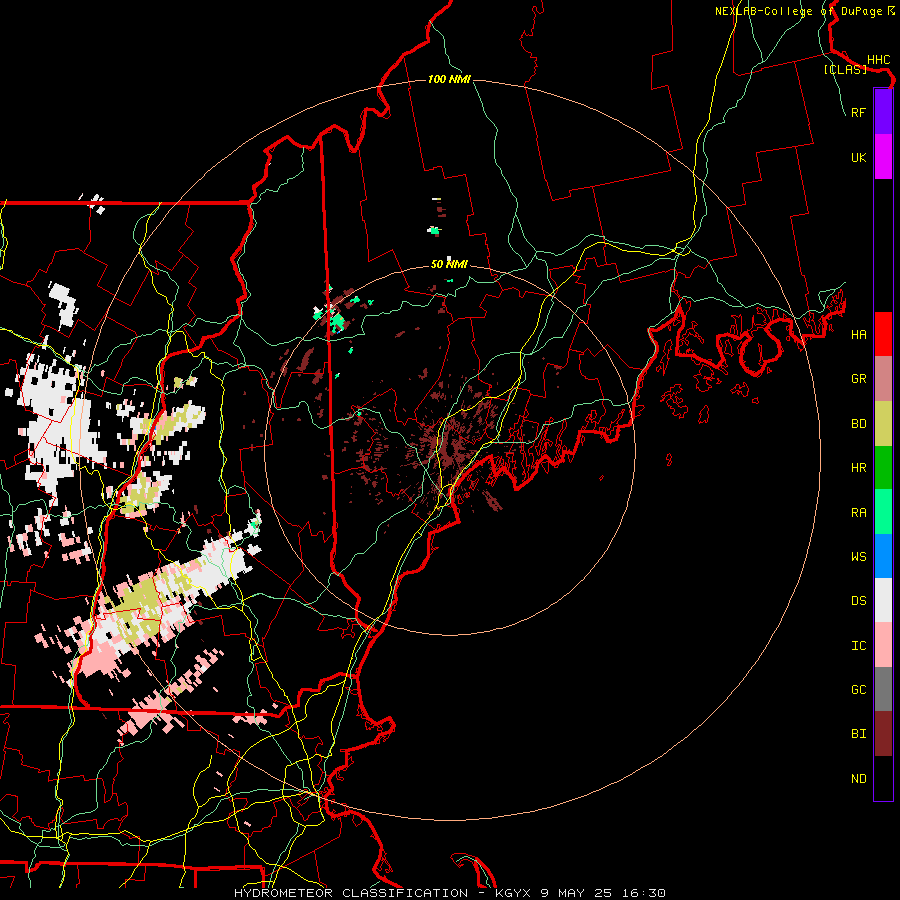Click the GR legend label
Viewport: 900px width, 900px height.
[859, 379]
